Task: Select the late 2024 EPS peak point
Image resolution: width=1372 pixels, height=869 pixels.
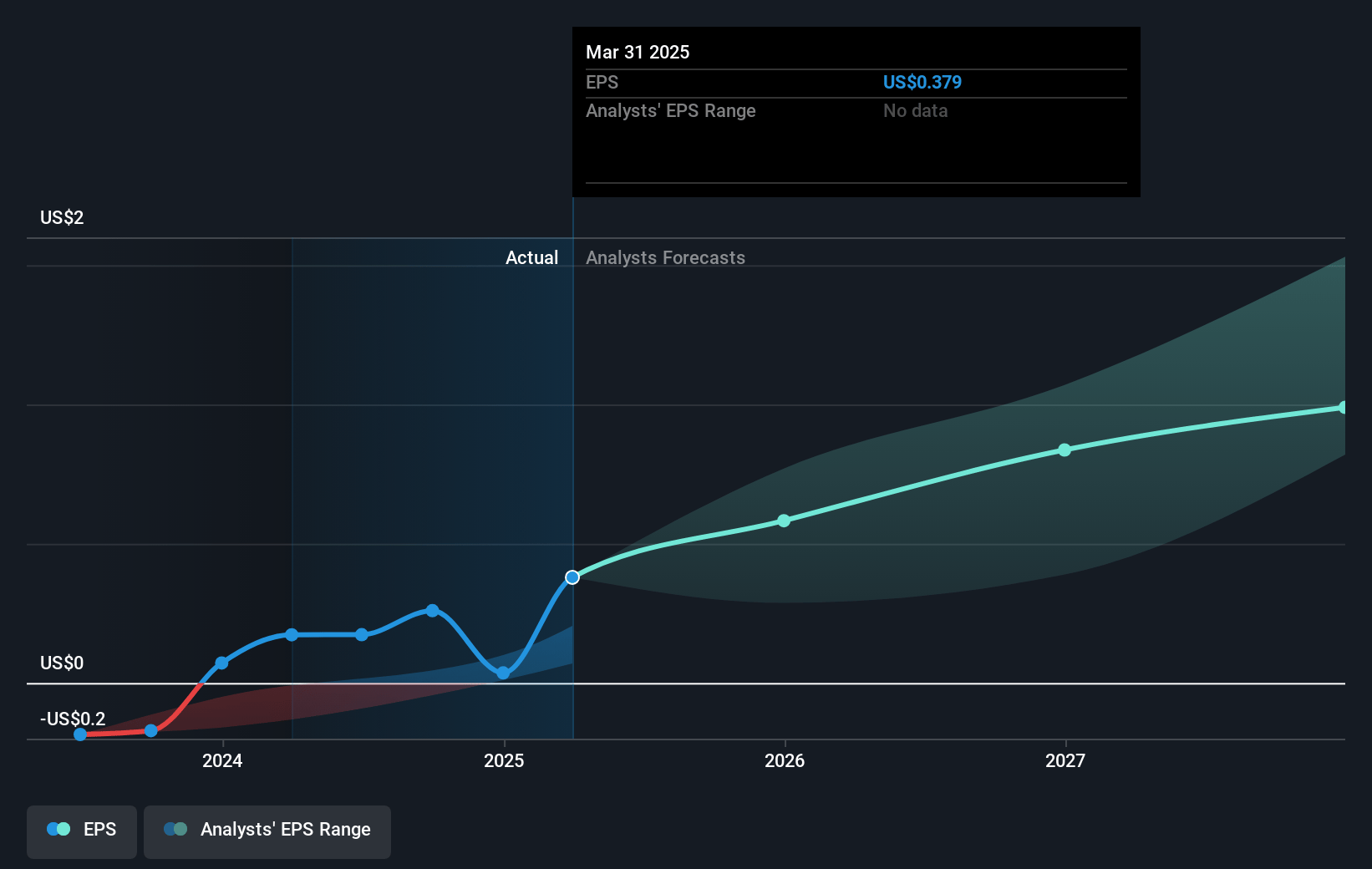Action: (x=432, y=610)
